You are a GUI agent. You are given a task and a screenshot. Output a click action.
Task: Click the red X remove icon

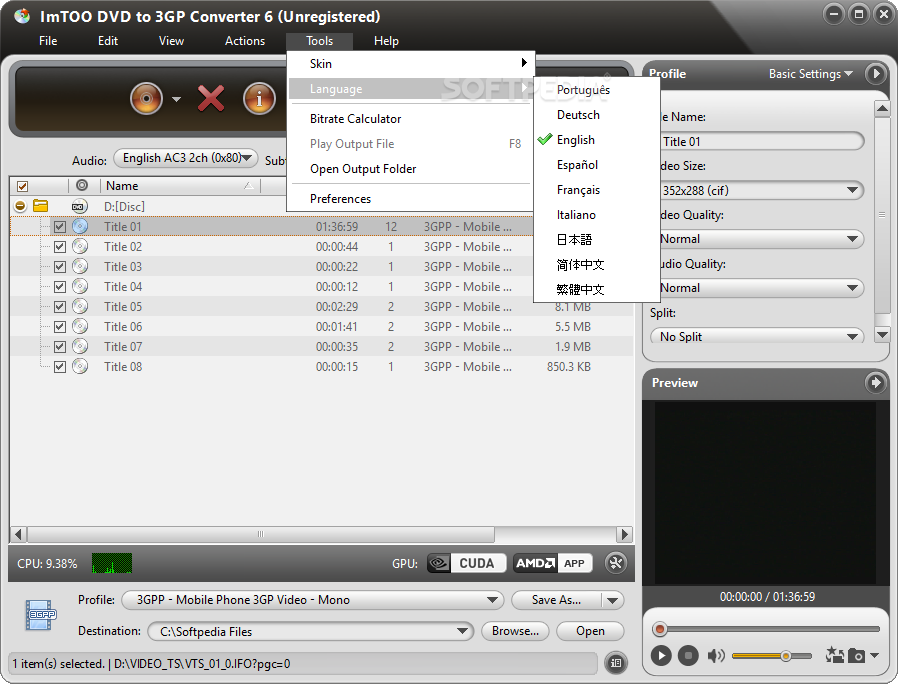pyautogui.click(x=211, y=98)
